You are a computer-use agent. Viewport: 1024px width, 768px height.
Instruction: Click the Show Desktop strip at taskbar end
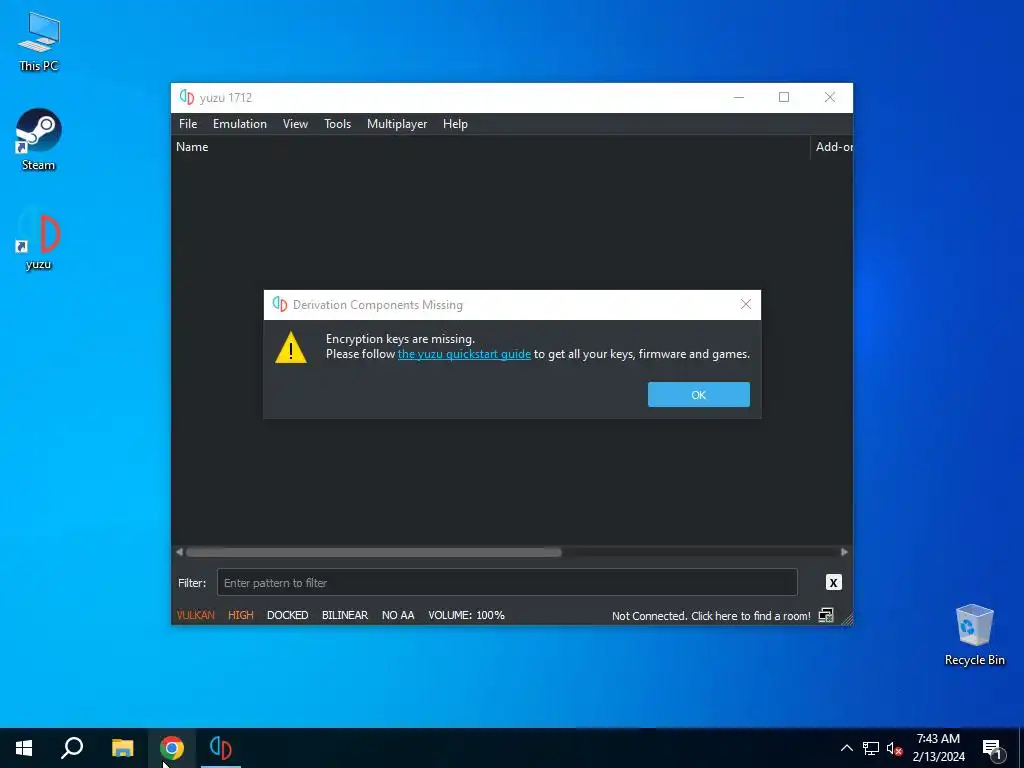point(1021,748)
